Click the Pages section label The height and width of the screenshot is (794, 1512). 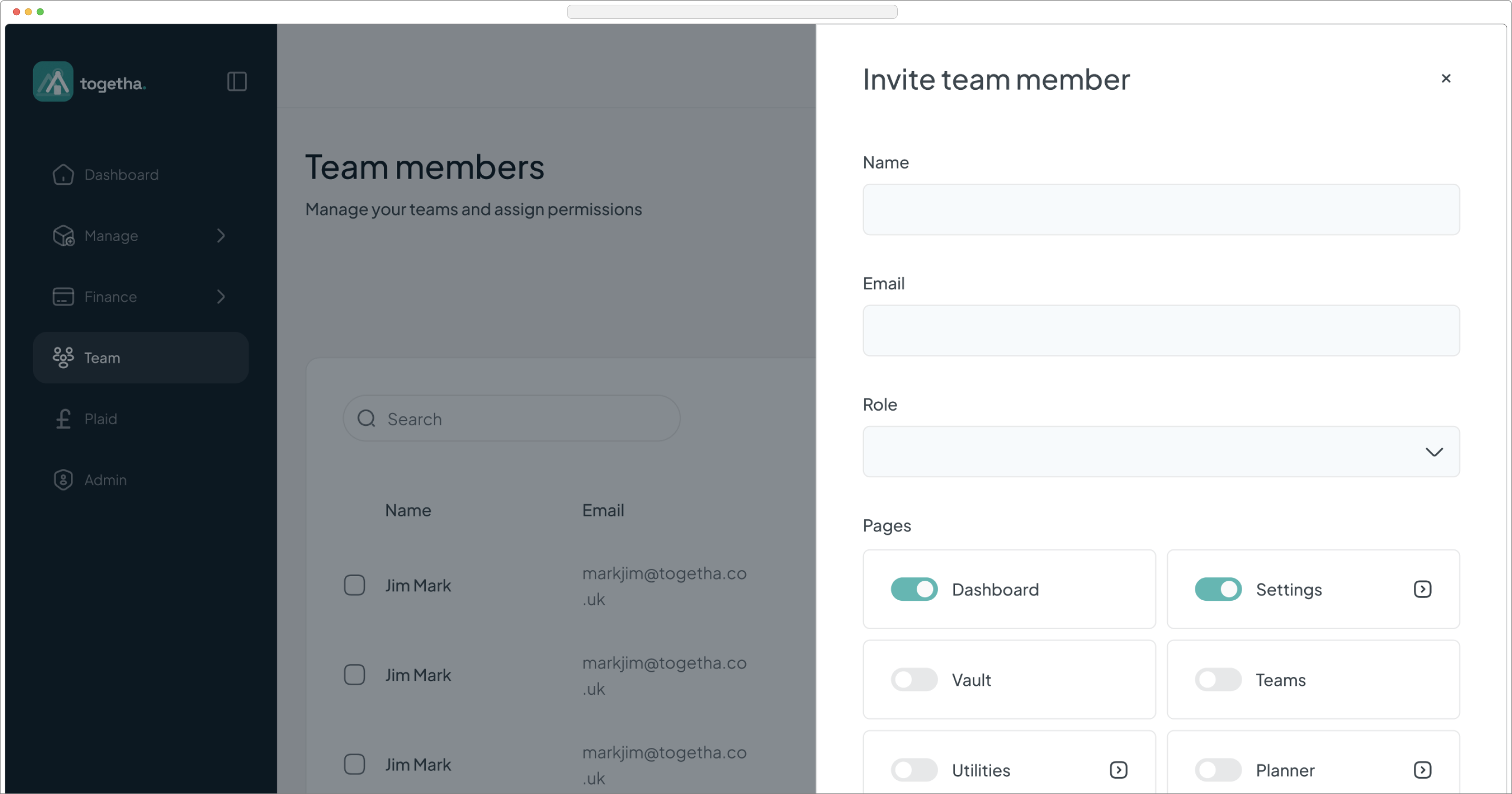click(886, 526)
